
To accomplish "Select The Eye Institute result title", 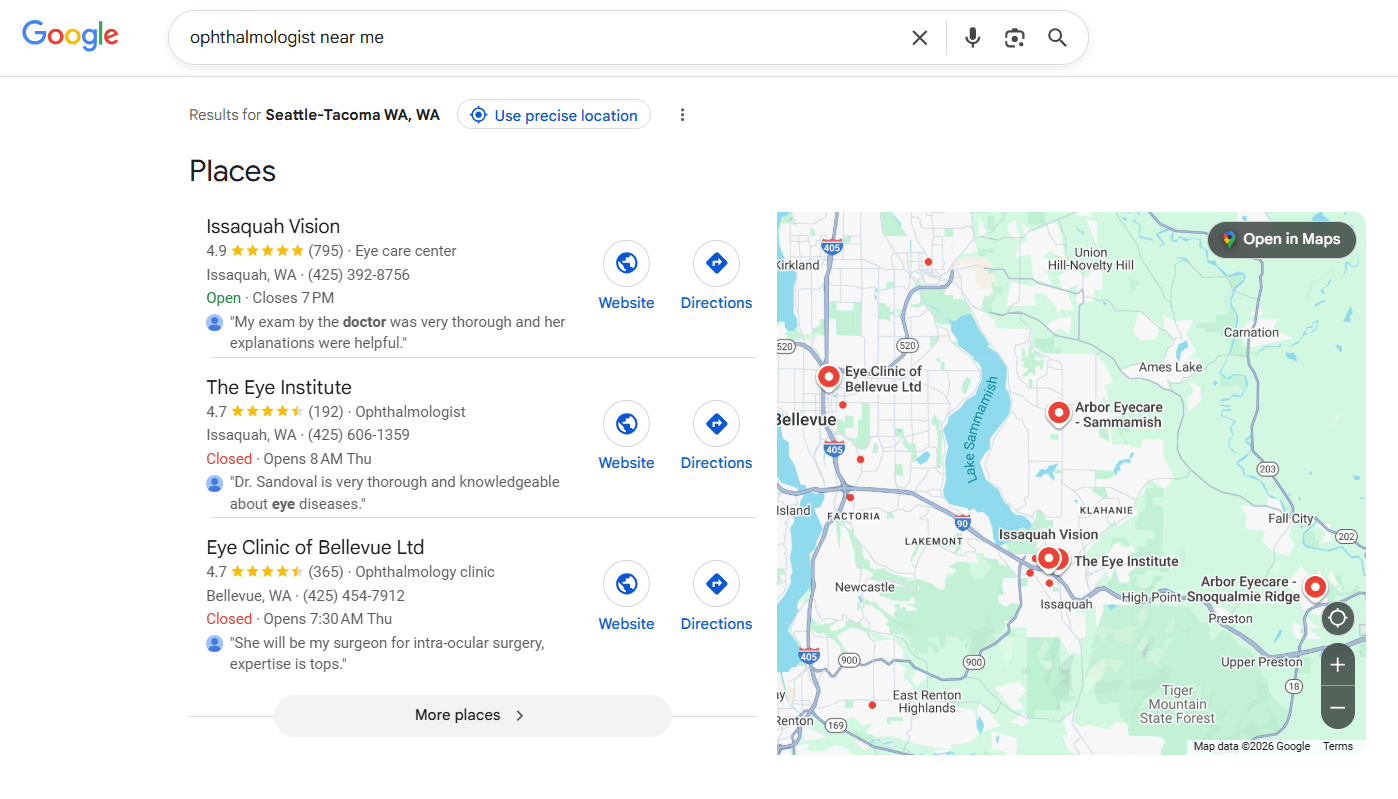I will (278, 387).
